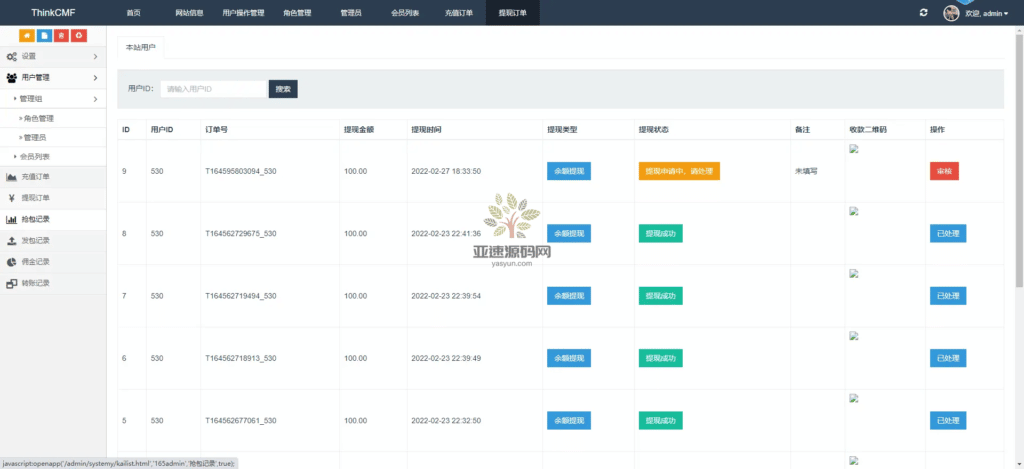The width and height of the screenshot is (1024, 469).
Task: Expand the 管理组 submenu arrow
Action: pyautogui.click(x=95, y=99)
